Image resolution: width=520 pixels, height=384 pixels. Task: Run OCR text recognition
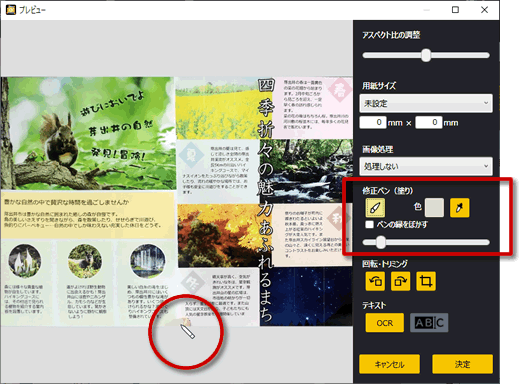(x=385, y=323)
